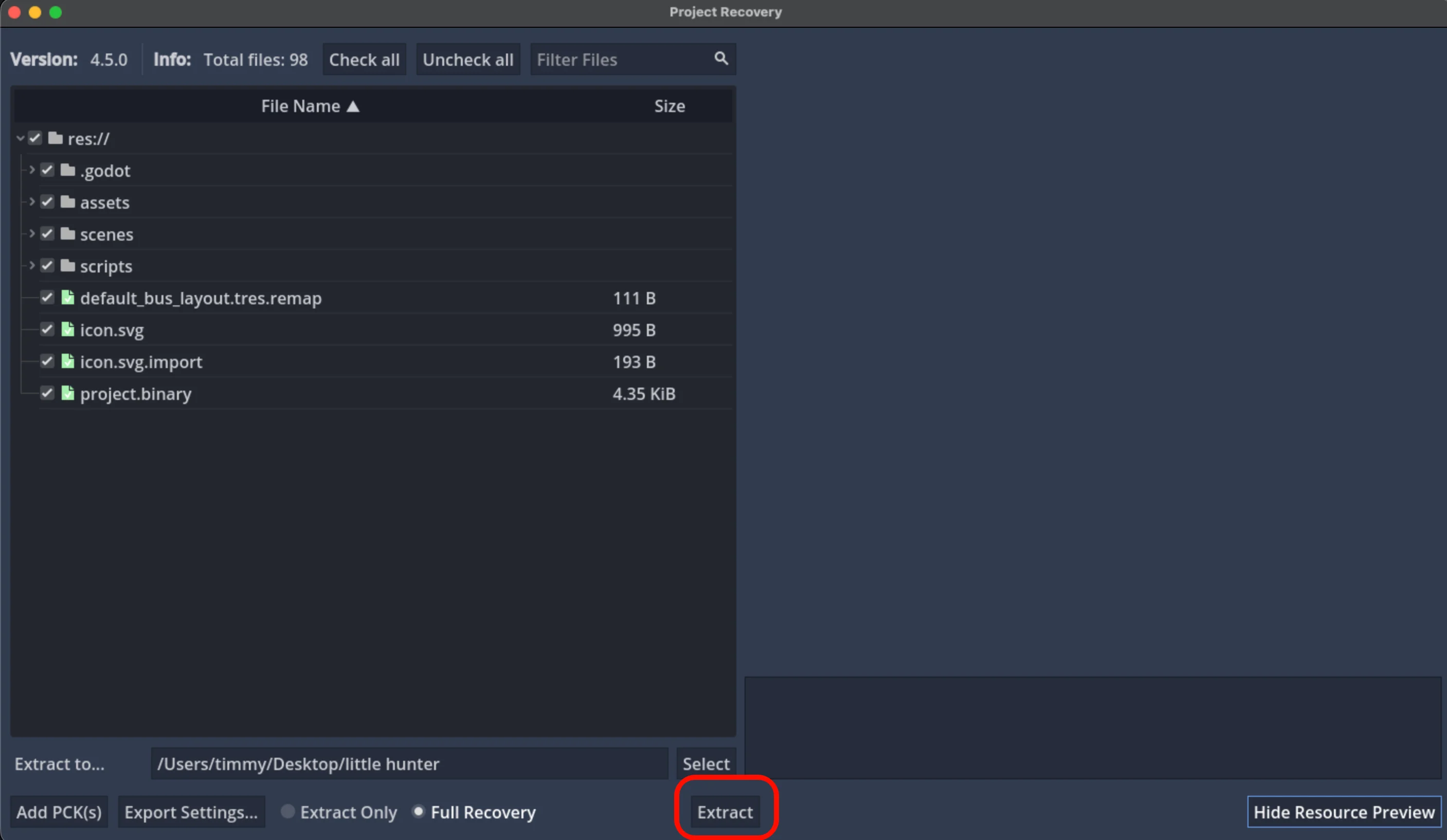Click the assets folder icon
1447x840 pixels.
click(68, 202)
